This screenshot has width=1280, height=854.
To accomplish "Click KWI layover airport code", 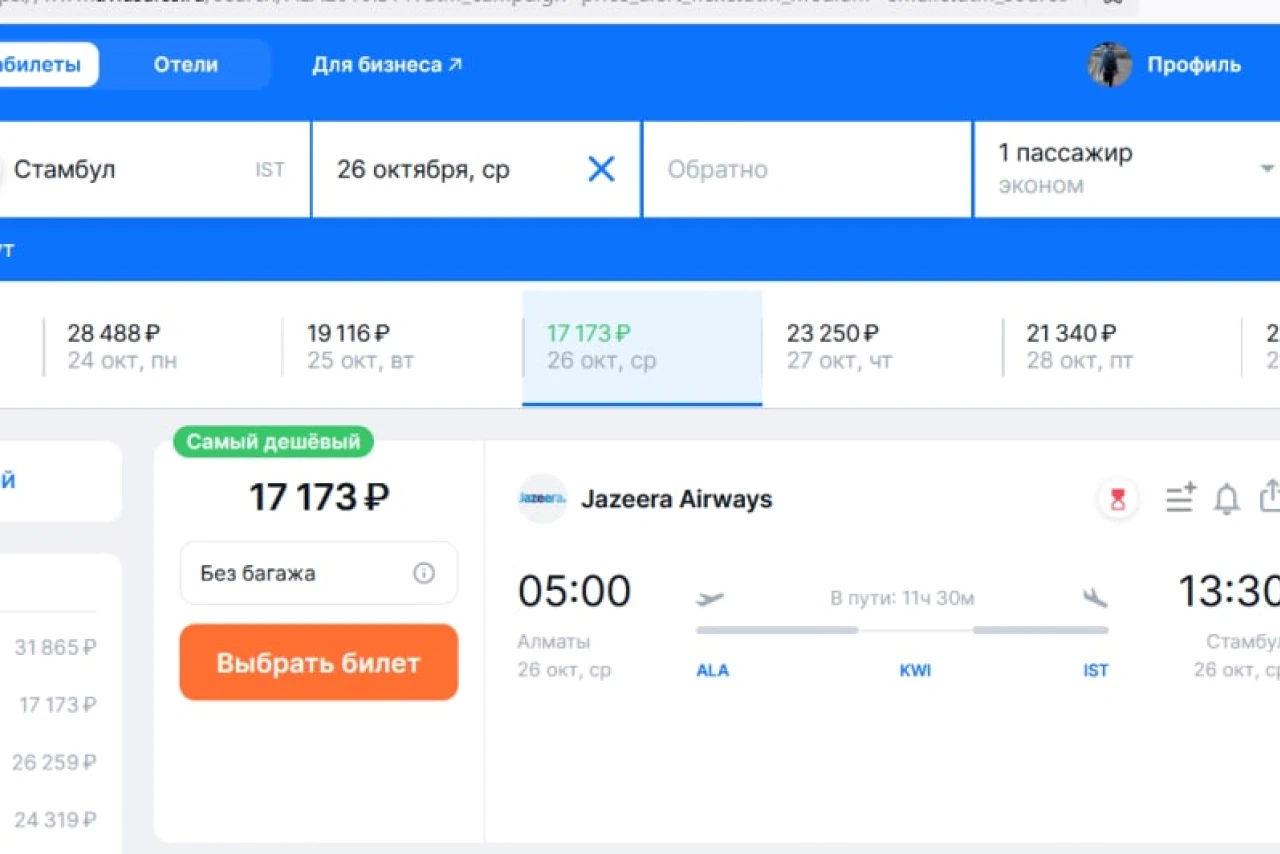I will (x=915, y=670).
